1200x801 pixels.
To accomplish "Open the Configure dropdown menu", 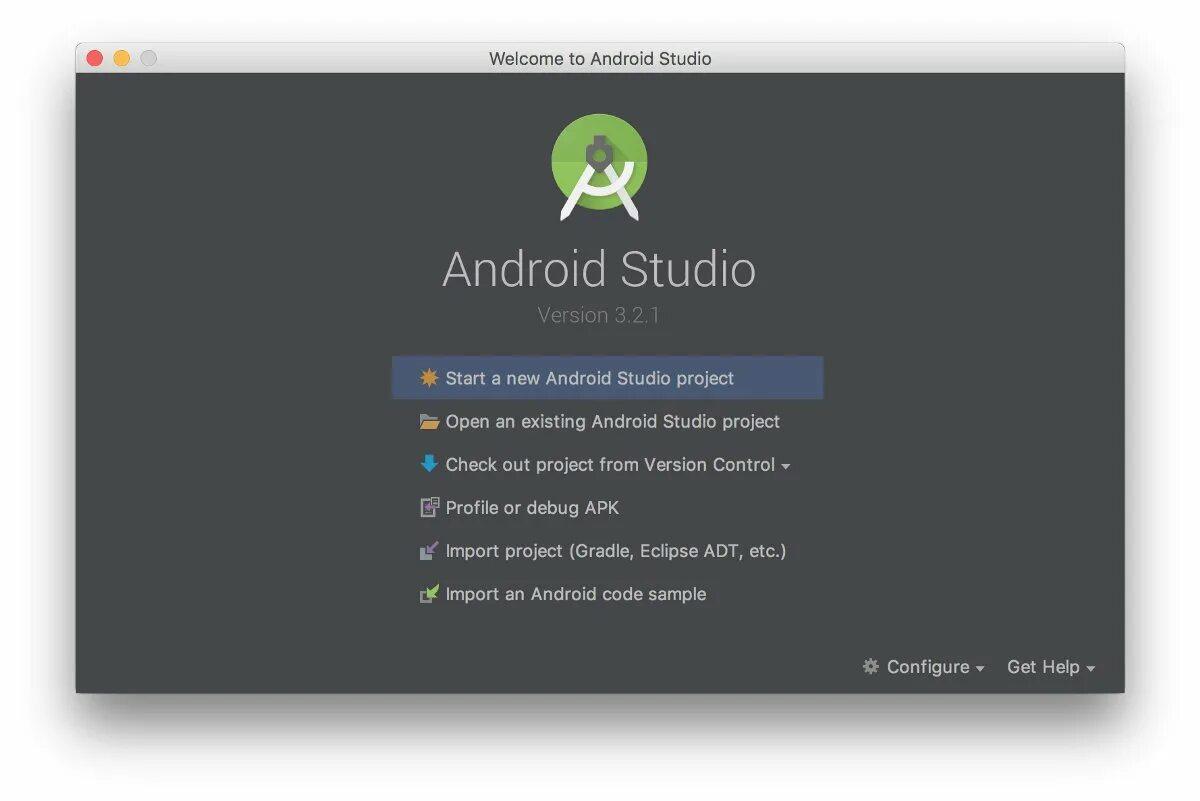I will pos(925,667).
